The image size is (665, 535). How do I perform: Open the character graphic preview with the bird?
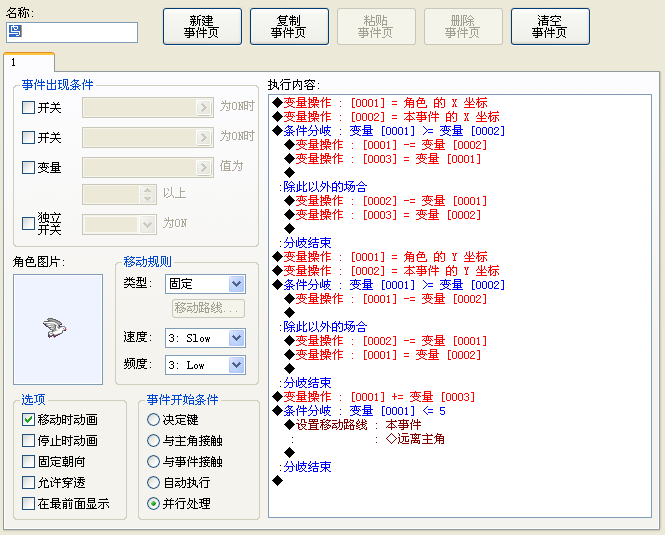point(58,329)
